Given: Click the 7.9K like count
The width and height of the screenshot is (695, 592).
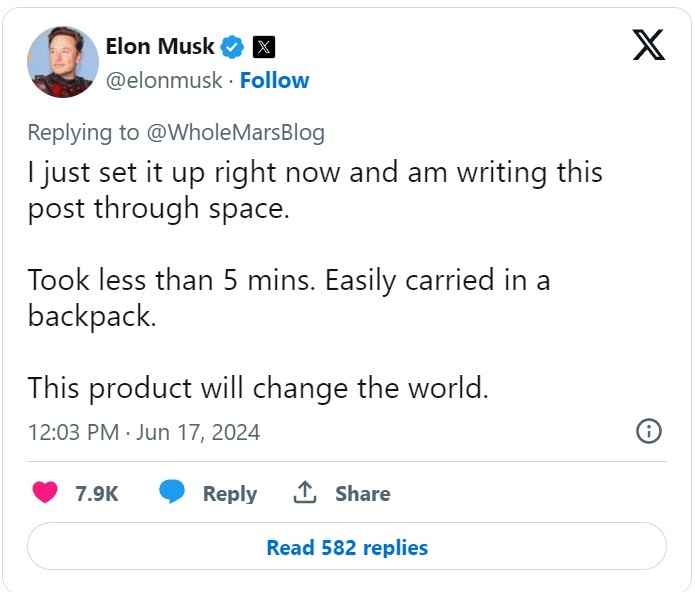Looking at the screenshot, I should (x=97, y=493).
